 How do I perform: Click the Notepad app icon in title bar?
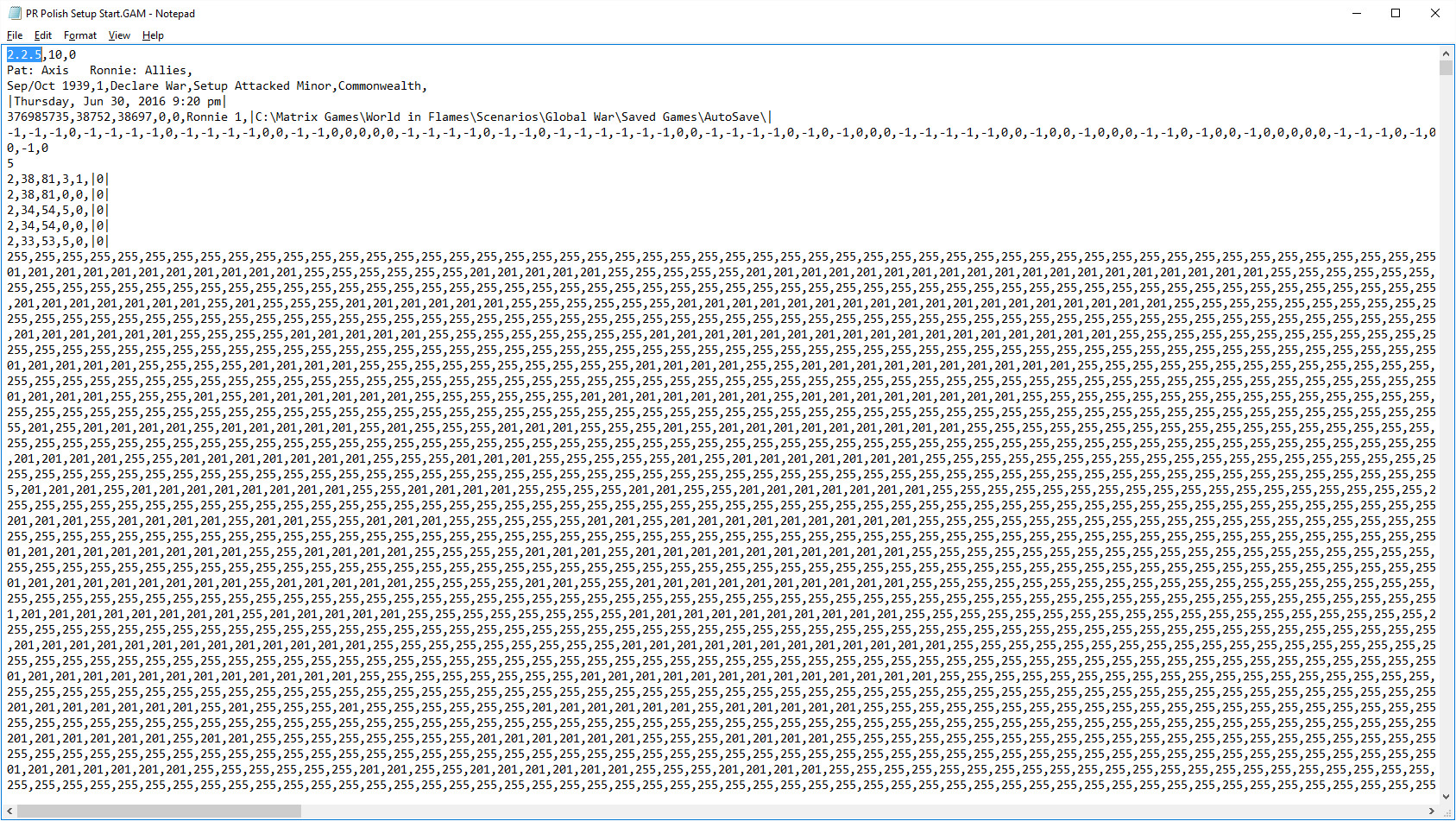(15, 13)
